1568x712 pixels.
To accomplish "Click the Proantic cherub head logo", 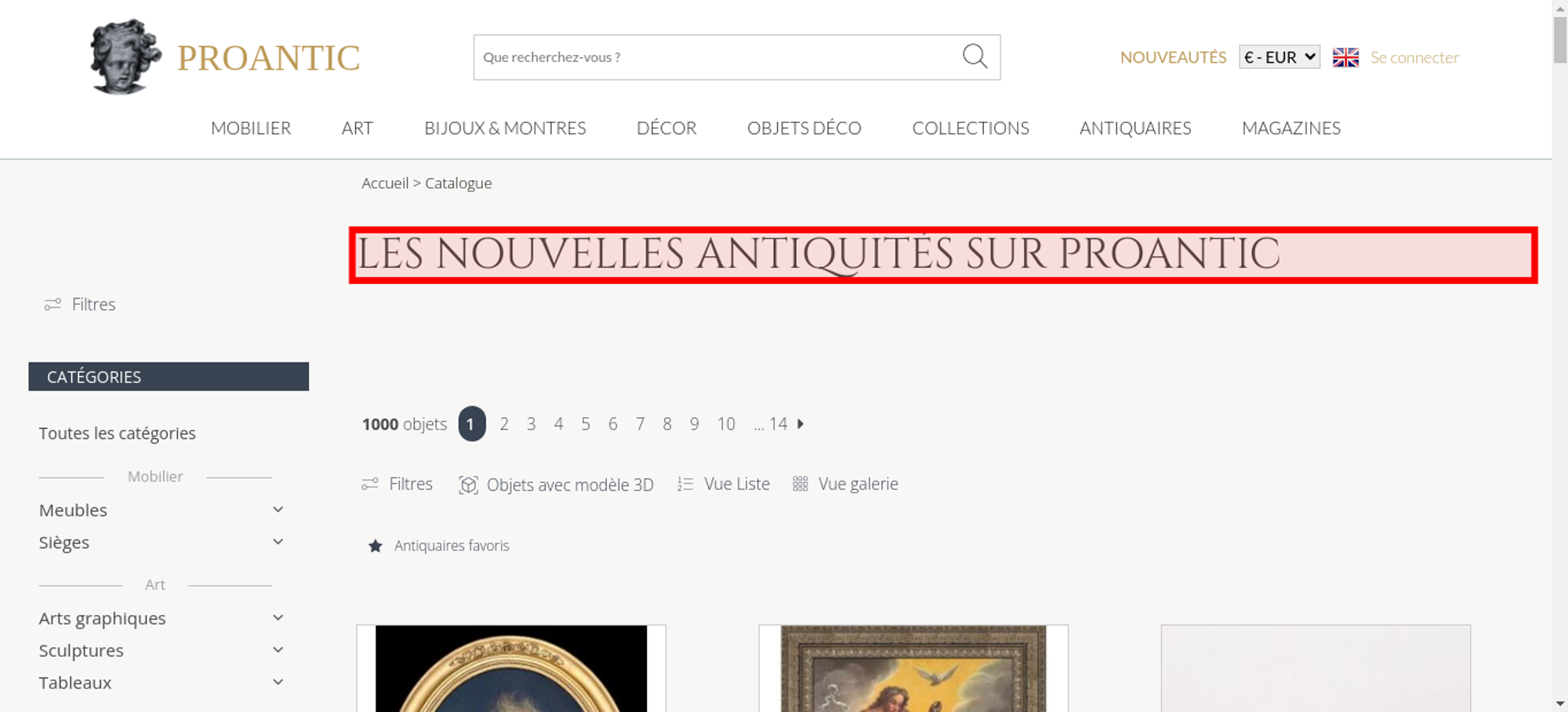I will [x=125, y=56].
